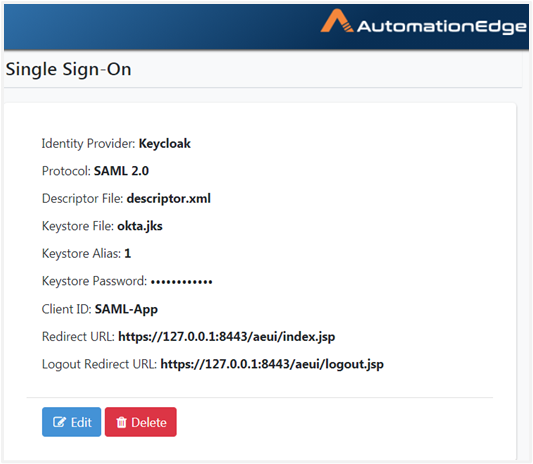Click the Keystore Alias value 1
Screen dimensions: 533x464
pos(127,254)
